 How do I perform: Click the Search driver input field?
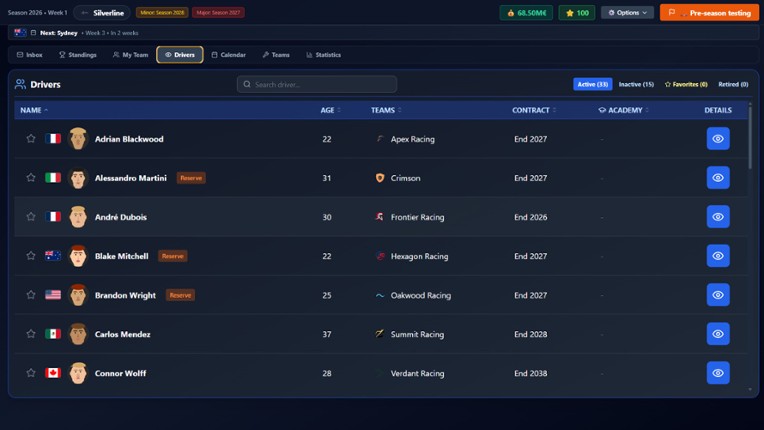(317, 84)
